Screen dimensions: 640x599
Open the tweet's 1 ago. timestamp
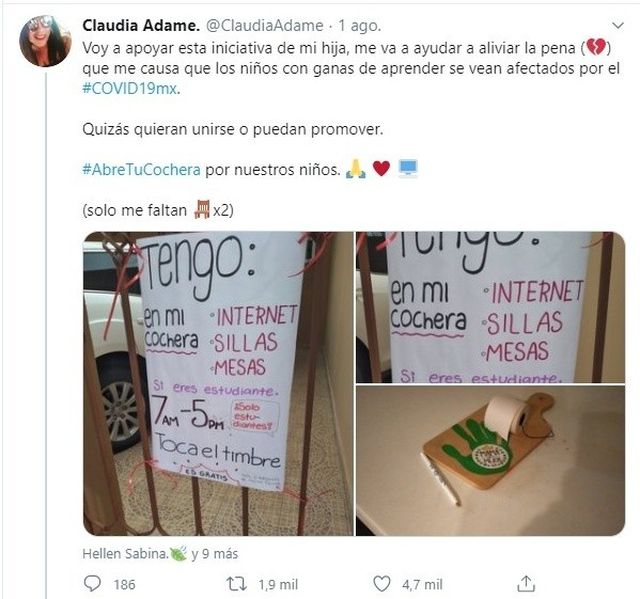coord(360,26)
